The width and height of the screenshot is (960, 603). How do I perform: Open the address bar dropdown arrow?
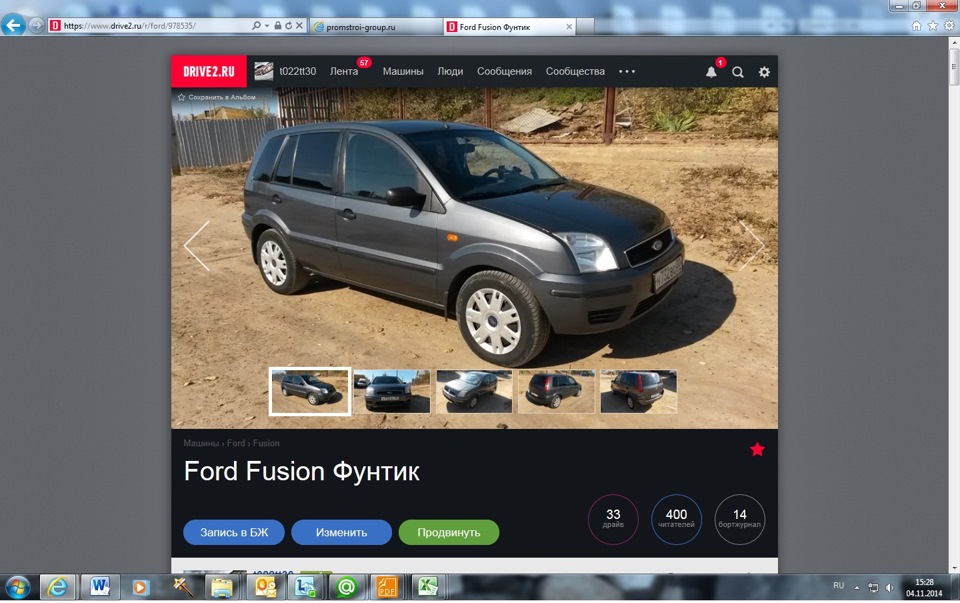coord(266,26)
